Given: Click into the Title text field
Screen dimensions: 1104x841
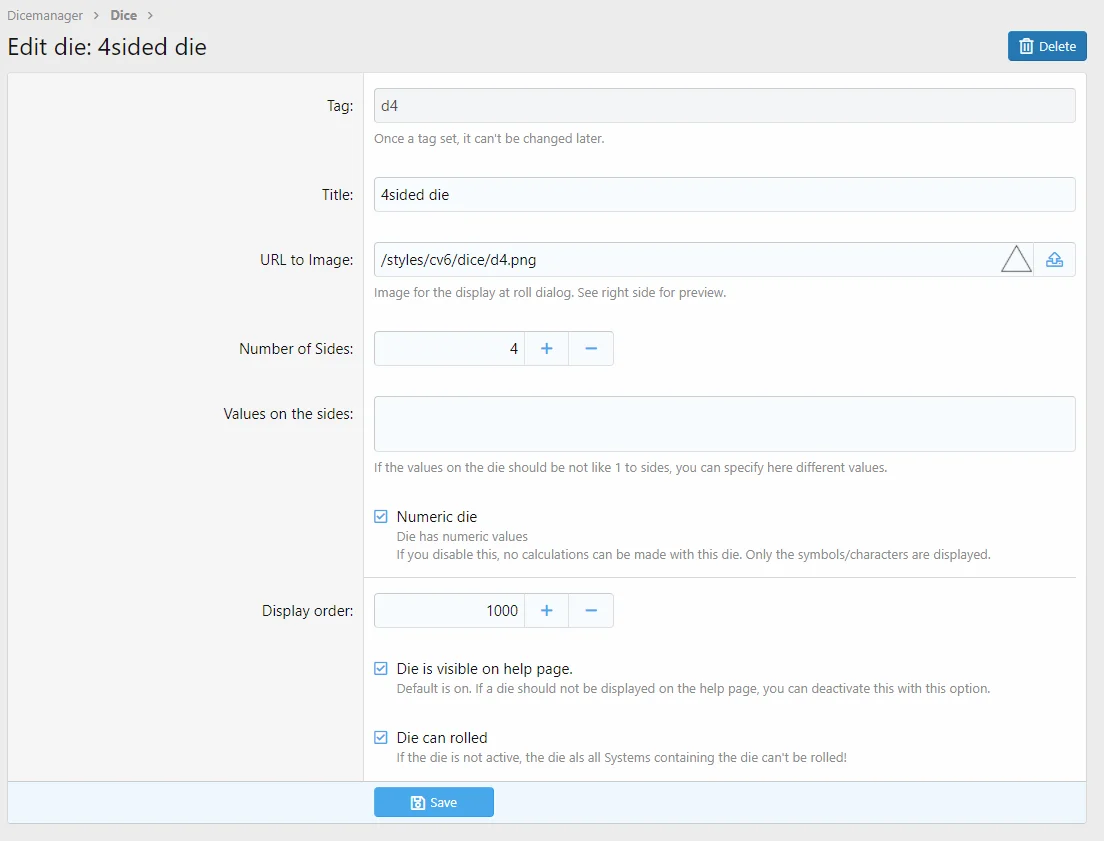Looking at the screenshot, I should coord(724,195).
